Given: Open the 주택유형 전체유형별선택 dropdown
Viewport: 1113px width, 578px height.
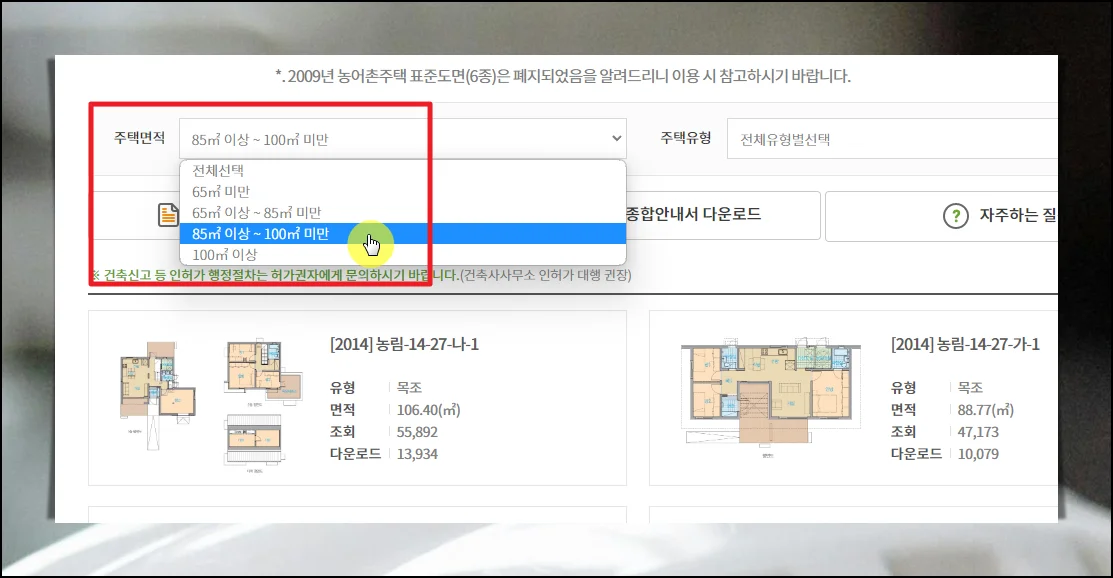Looking at the screenshot, I should 890,139.
